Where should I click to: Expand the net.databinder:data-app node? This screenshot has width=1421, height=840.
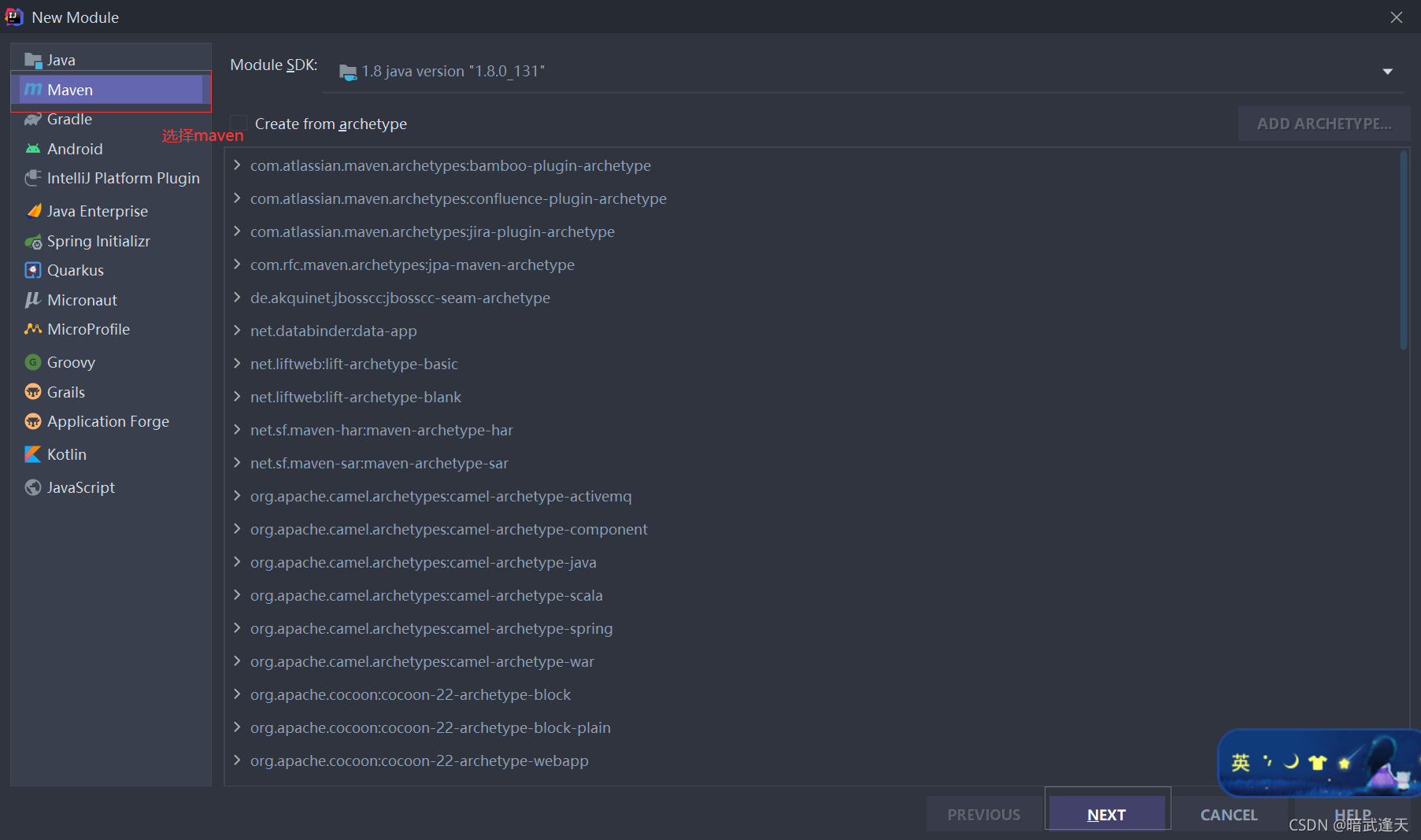237,331
